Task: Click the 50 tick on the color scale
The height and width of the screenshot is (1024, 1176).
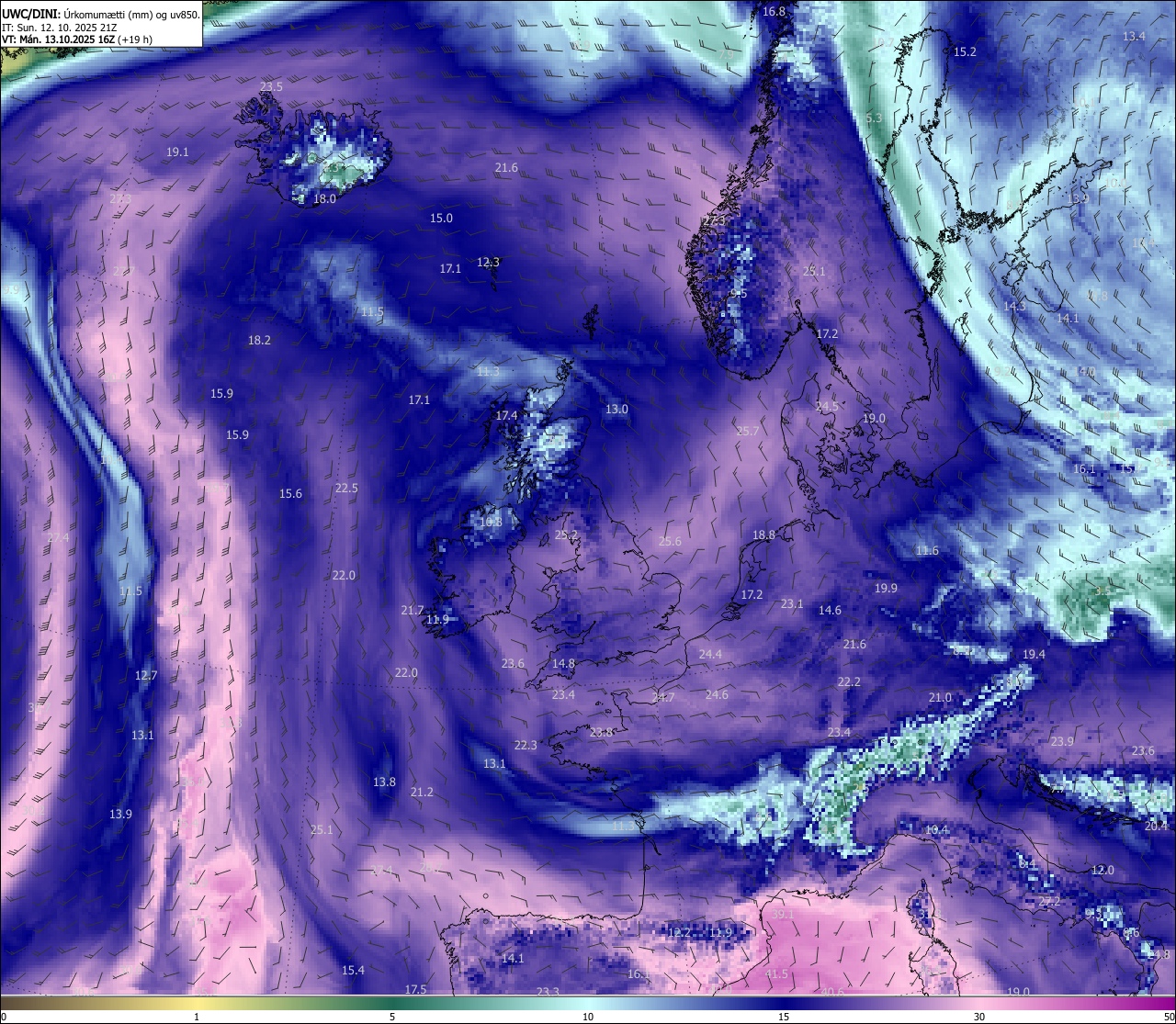Action: pos(1169,1017)
